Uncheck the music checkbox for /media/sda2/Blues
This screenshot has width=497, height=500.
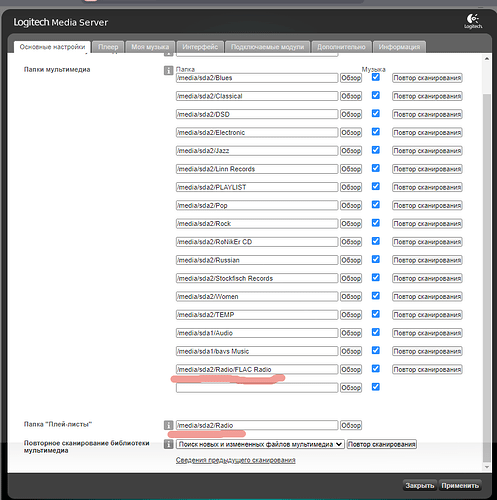tap(376, 77)
